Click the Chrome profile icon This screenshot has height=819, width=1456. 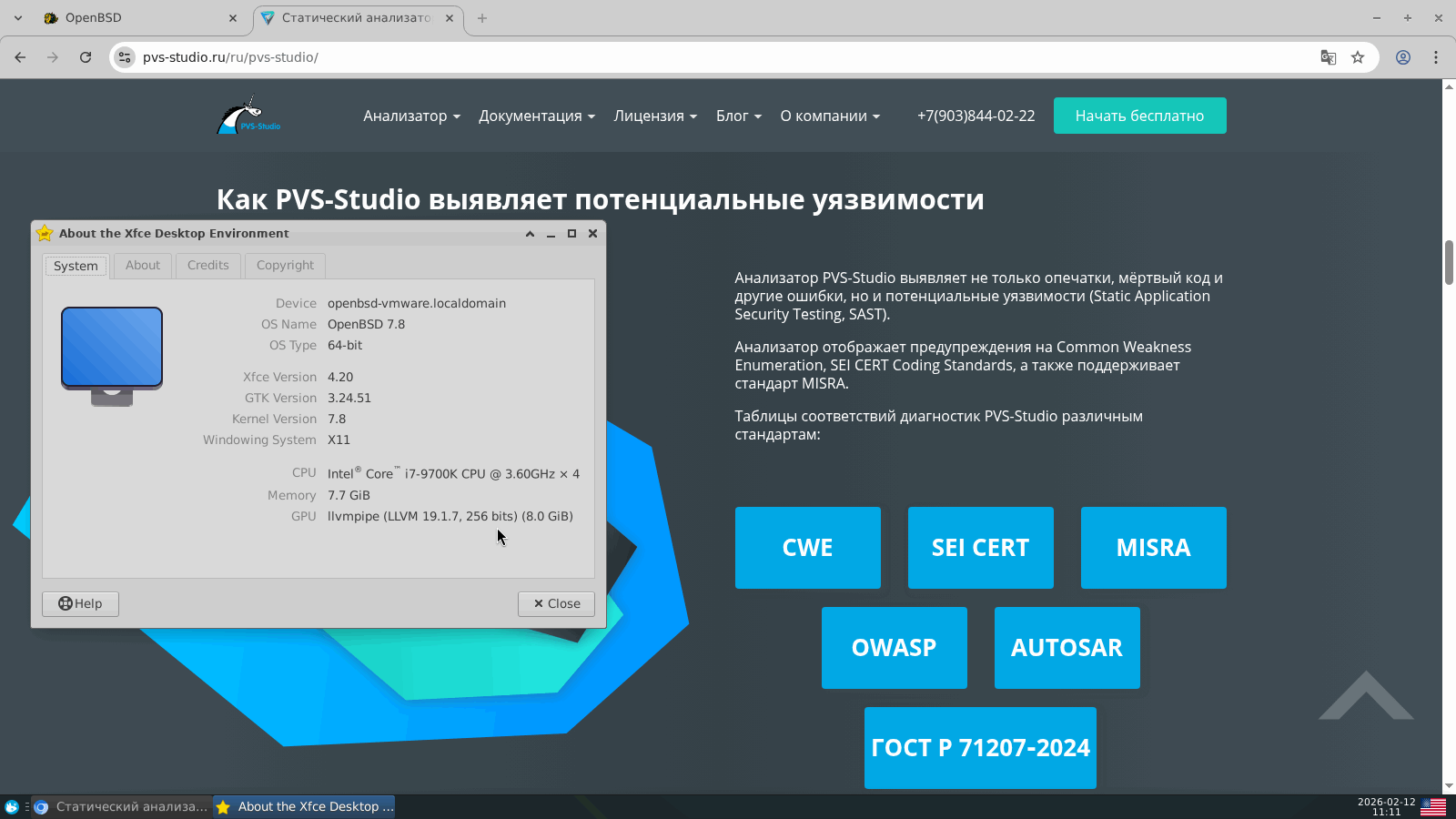point(1402,56)
